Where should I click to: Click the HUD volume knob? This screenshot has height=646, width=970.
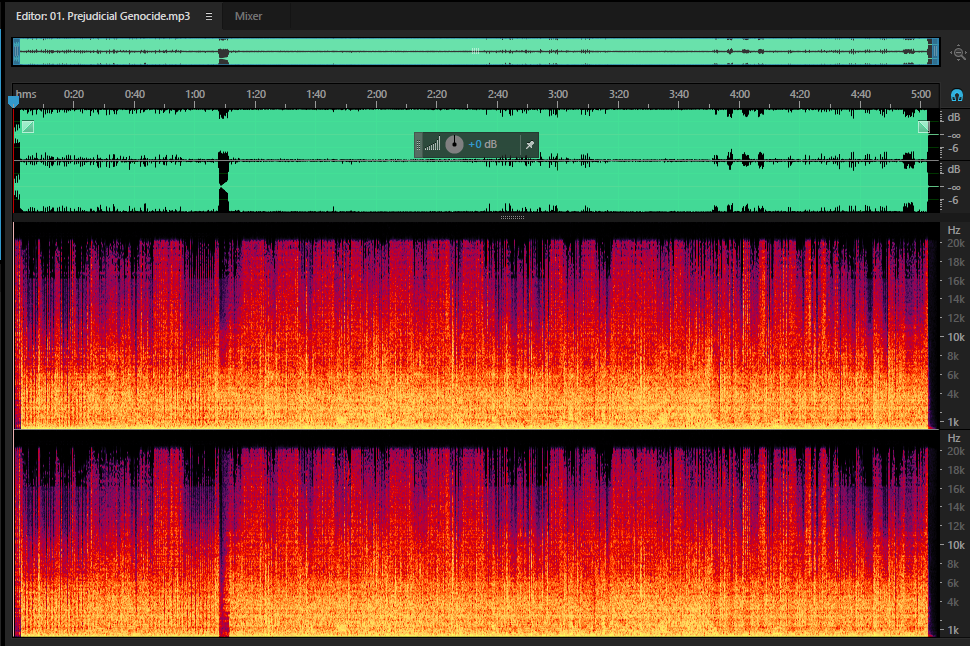point(454,144)
